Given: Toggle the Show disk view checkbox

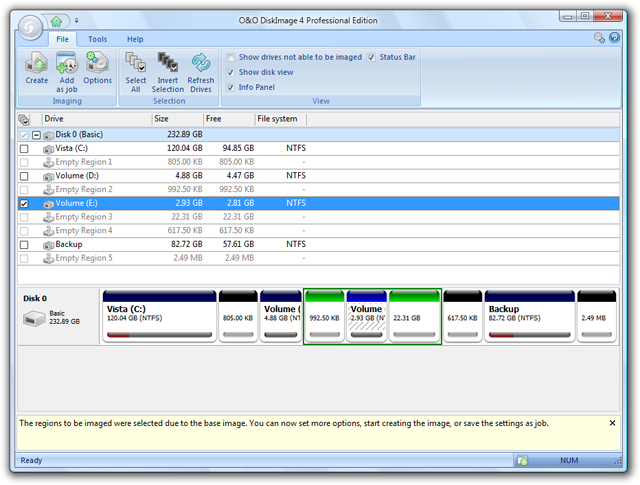Looking at the screenshot, I should point(231,72).
